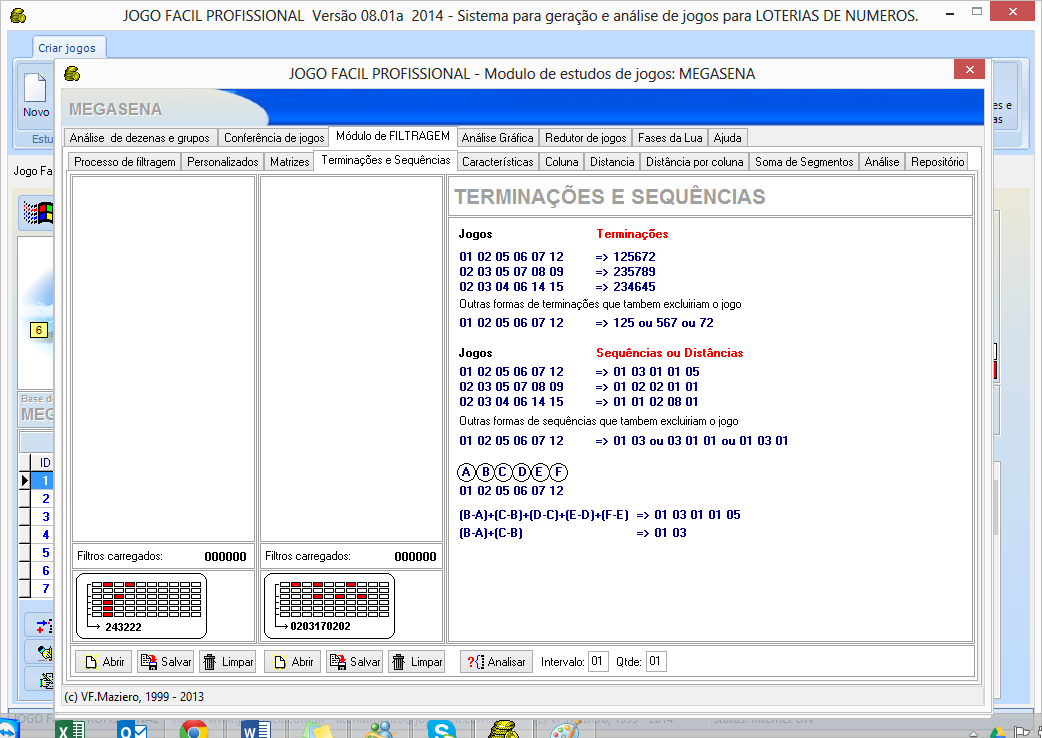Click Limpar trash button beside the Analisar button

click(416, 662)
